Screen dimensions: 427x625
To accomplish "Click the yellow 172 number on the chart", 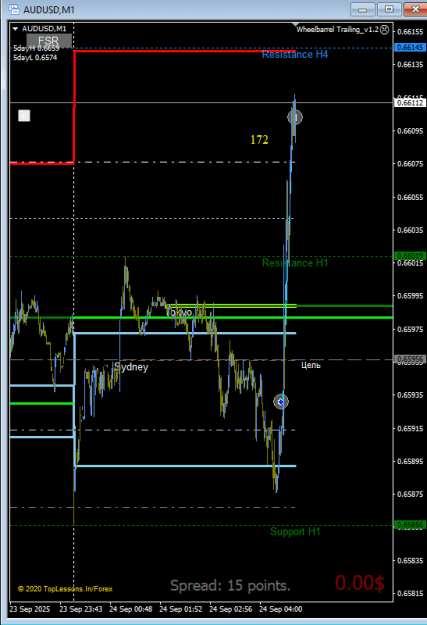I will point(259,140).
